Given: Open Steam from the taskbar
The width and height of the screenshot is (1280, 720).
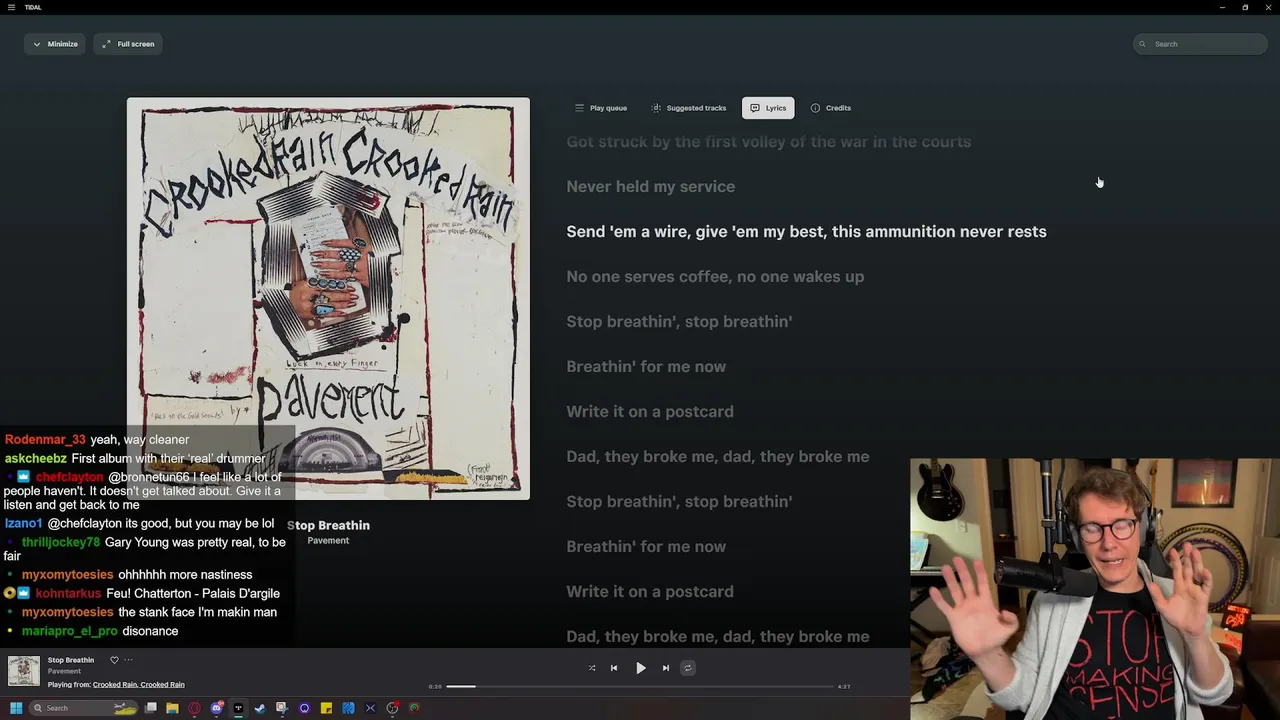Looking at the screenshot, I should 260,708.
